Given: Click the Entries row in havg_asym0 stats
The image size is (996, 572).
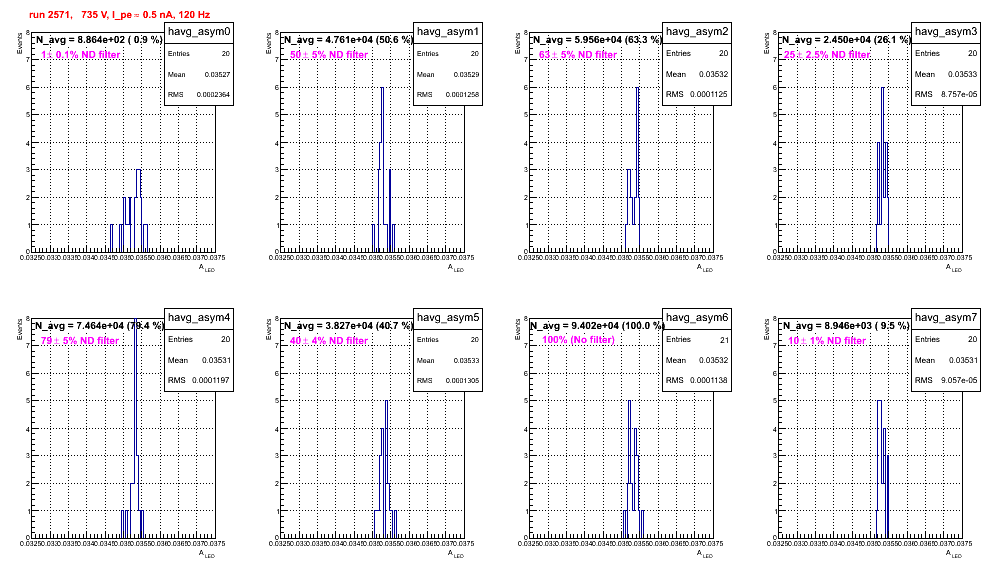Looking at the screenshot, I should click(199, 53).
